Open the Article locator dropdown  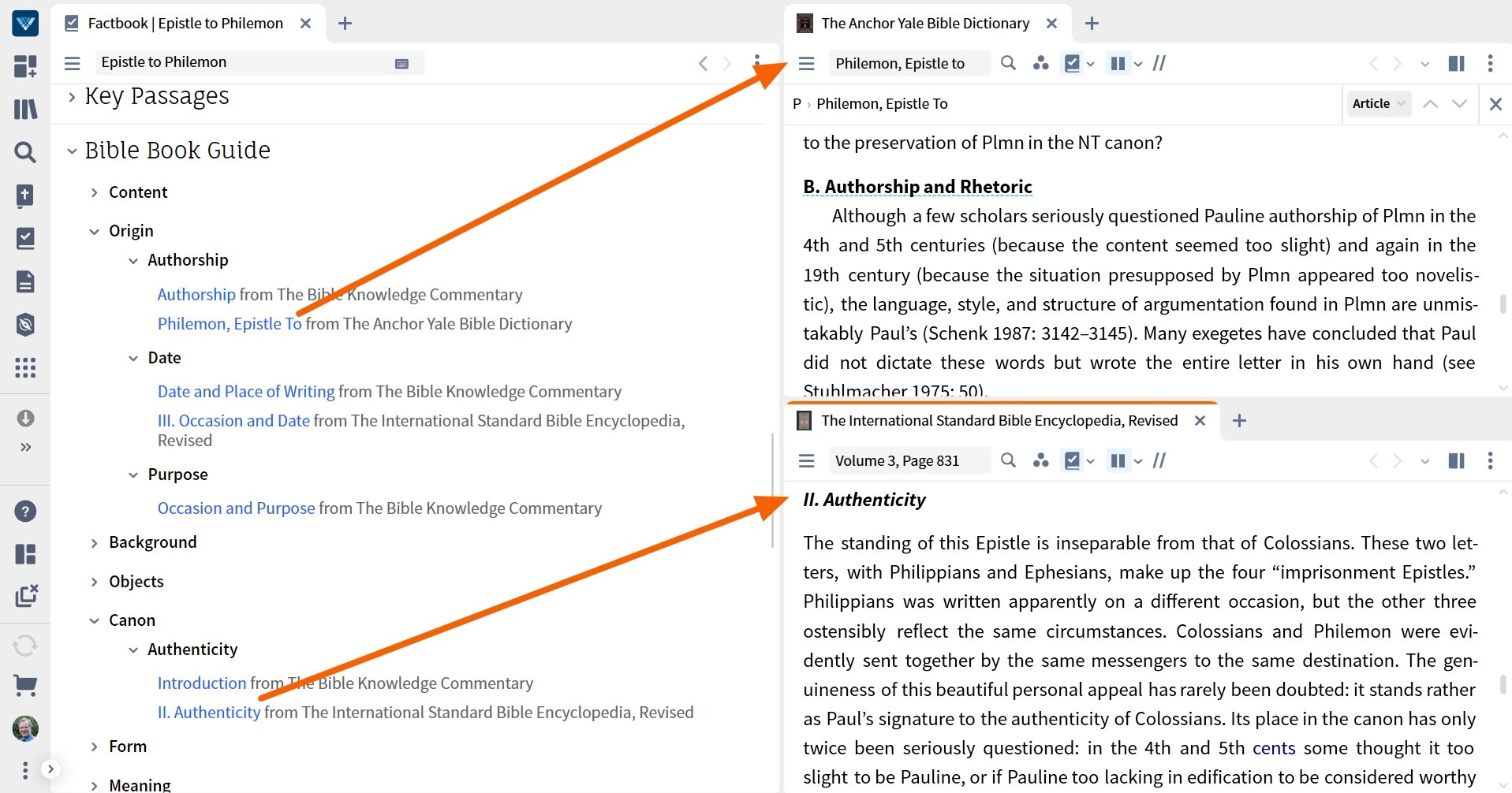click(x=1378, y=103)
